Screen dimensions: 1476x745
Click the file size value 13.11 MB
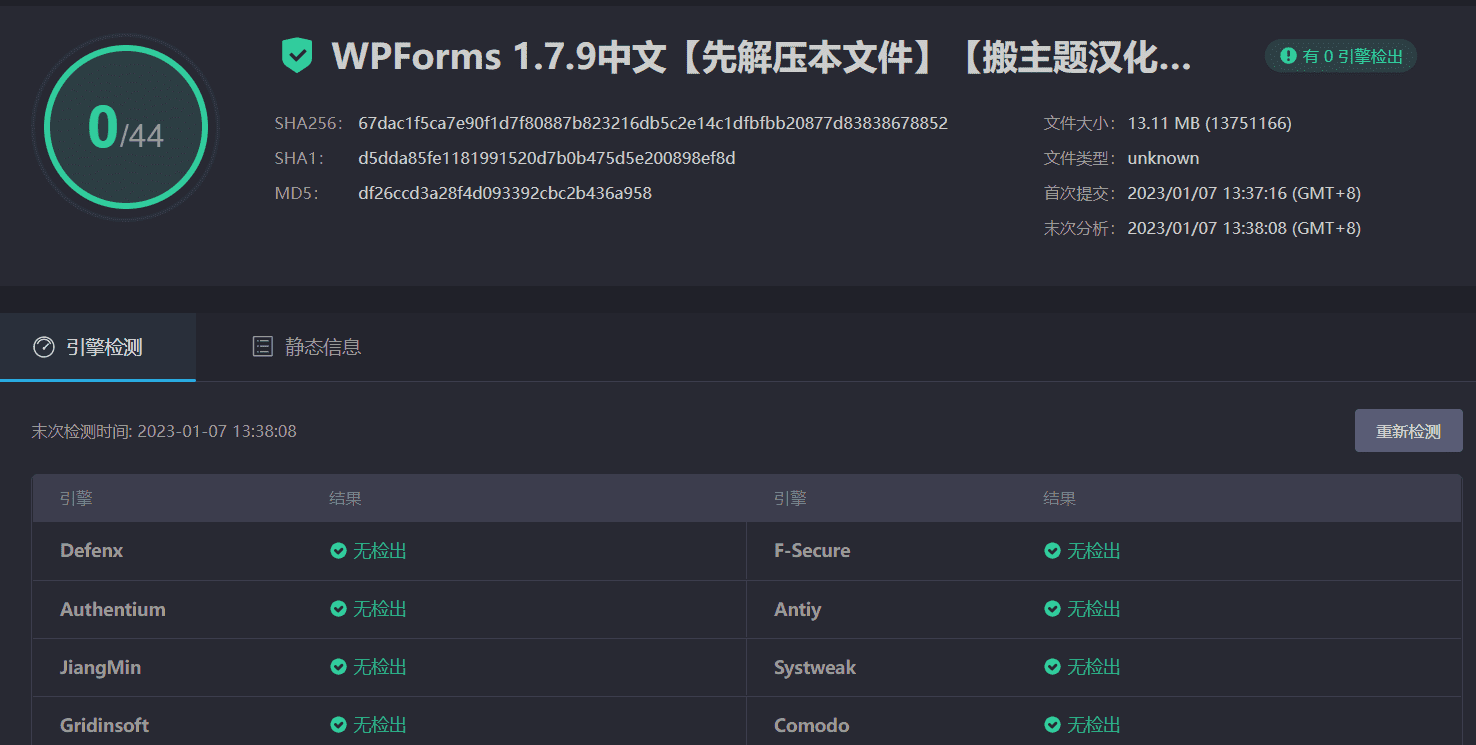[1210, 124]
